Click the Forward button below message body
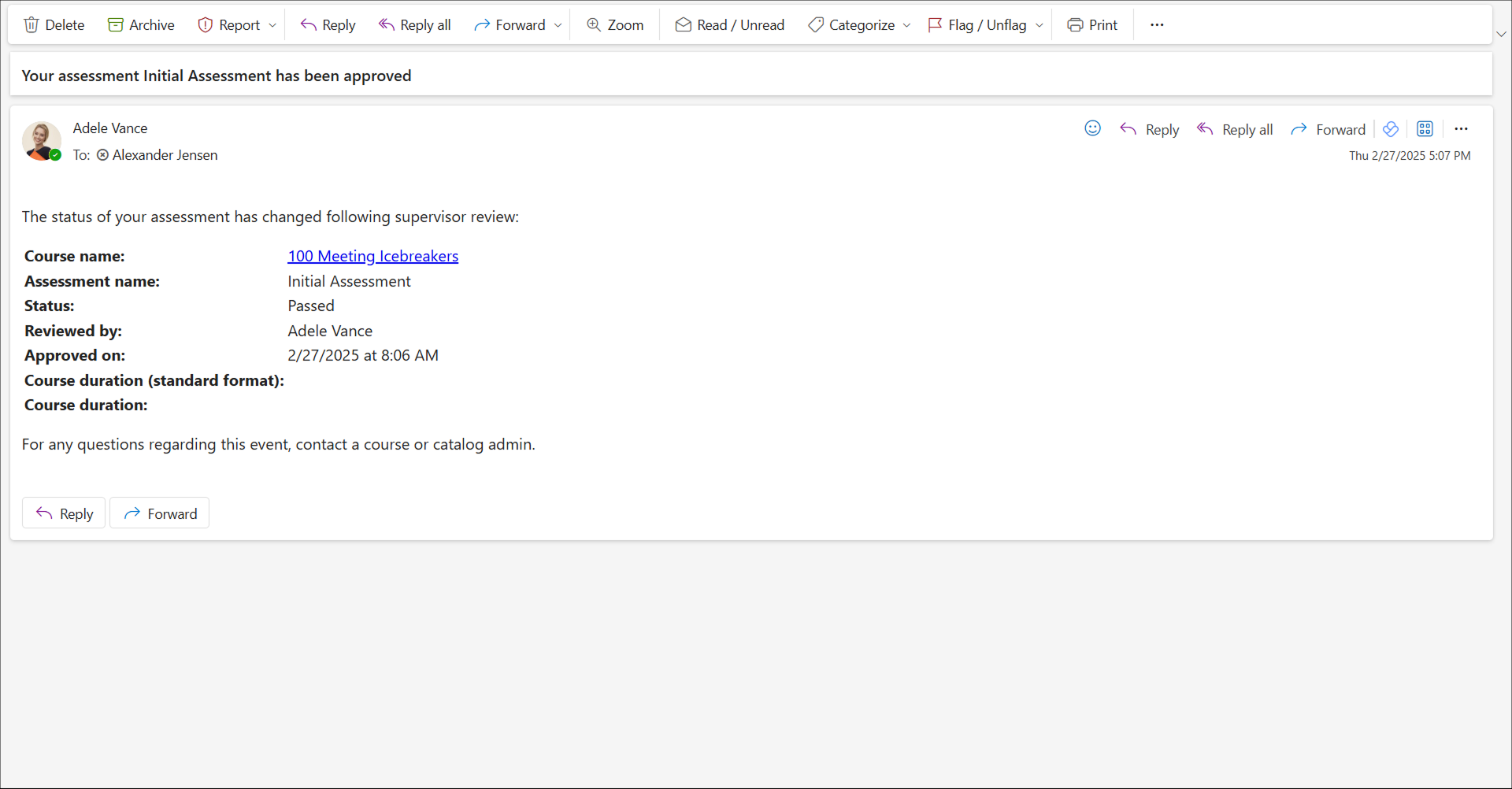1512x789 pixels. click(160, 513)
